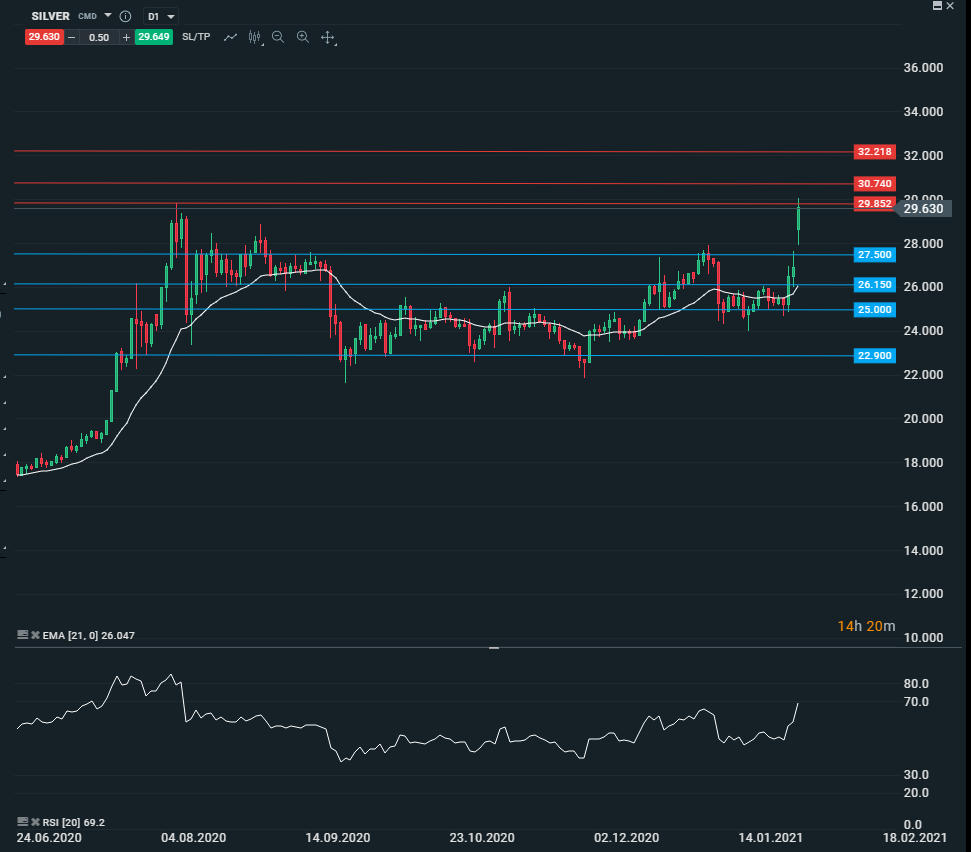Screen dimensions: 971x852
Task: Click the green buy price 29.649 button
Action: click(x=154, y=37)
